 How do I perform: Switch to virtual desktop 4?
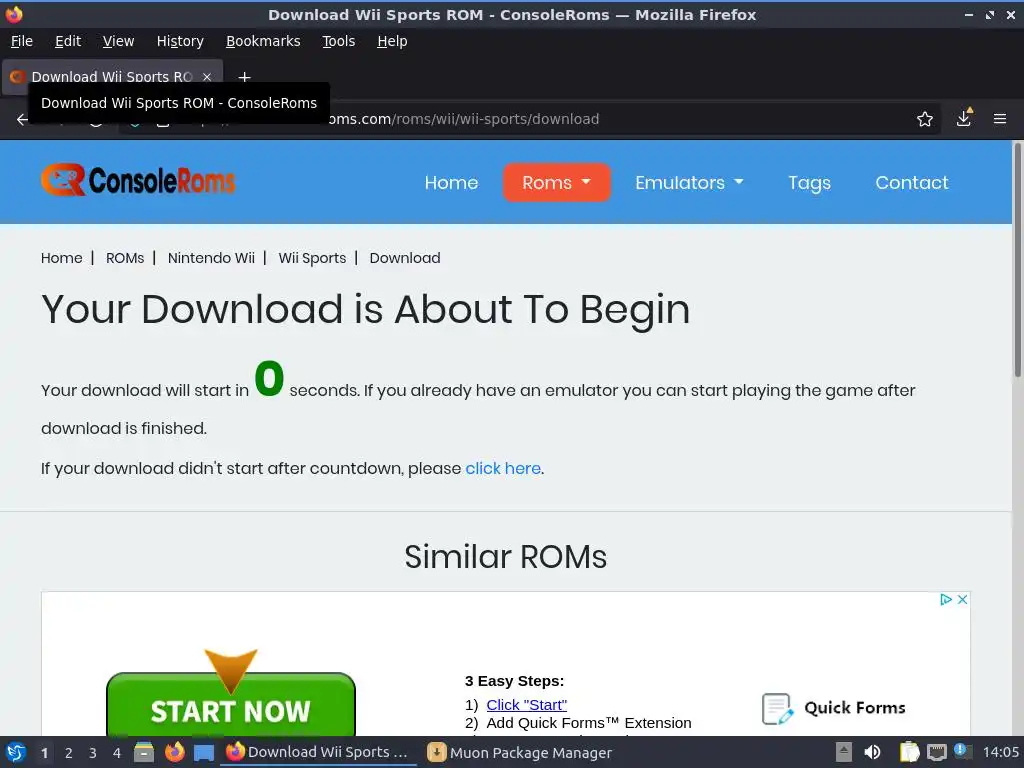tap(117, 753)
